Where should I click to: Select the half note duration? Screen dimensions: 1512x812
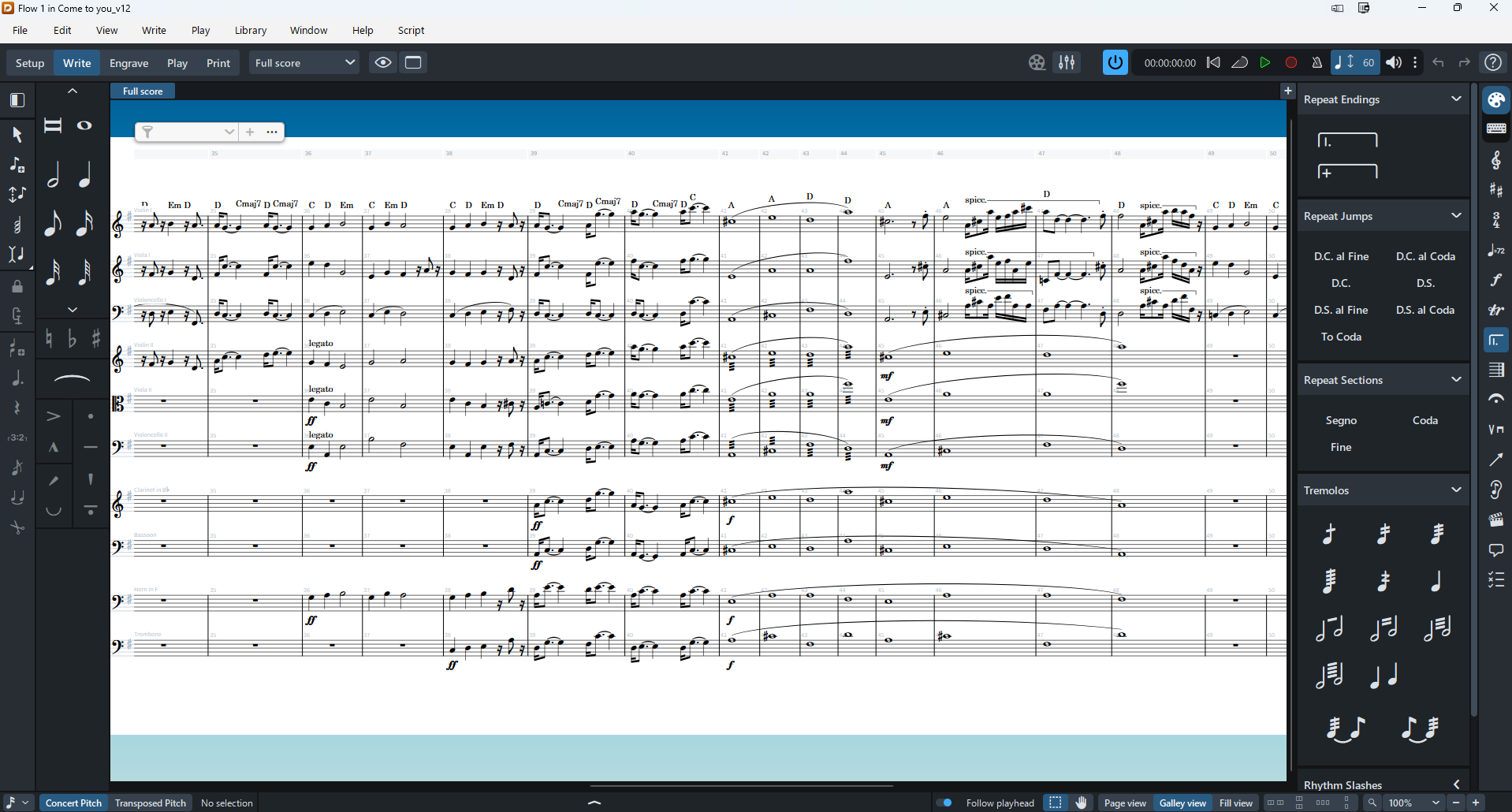pyautogui.click(x=54, y=175)
